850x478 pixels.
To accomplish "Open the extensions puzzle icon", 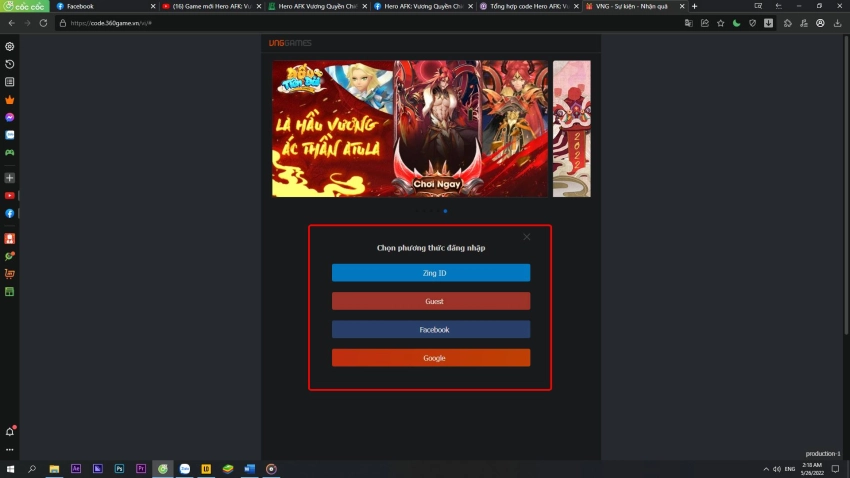I will (x=788, y=23).
